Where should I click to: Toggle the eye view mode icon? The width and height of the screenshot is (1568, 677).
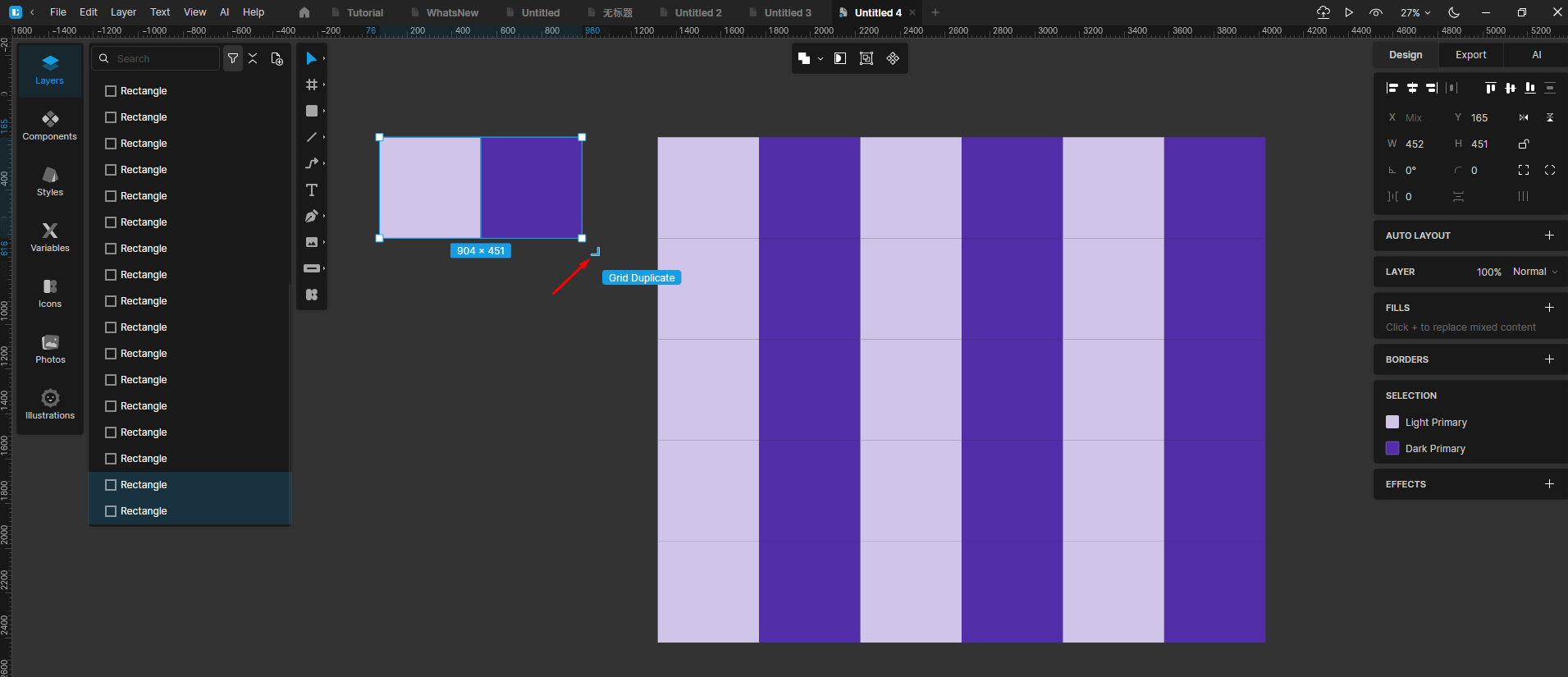click(x=1376, y=12)
